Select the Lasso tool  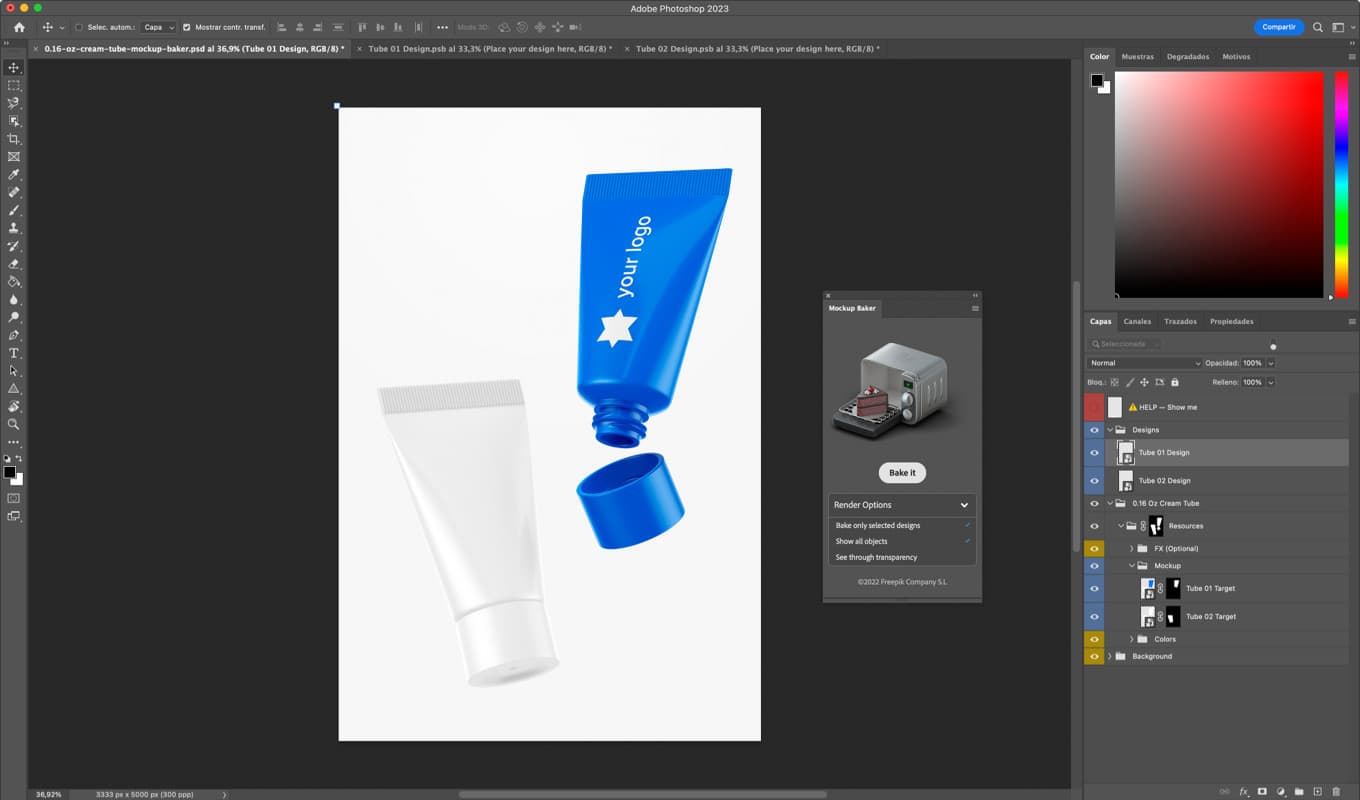(14, 103)
